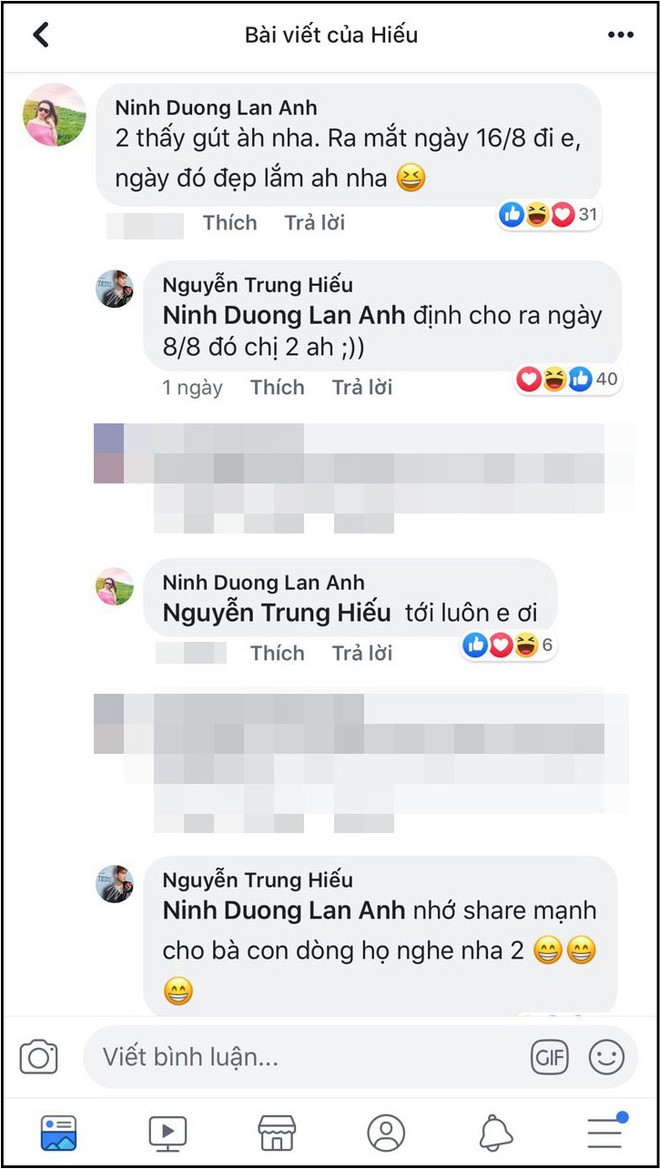
Task: Open the Marketplace storefront icon
Action: (277, 1133)
